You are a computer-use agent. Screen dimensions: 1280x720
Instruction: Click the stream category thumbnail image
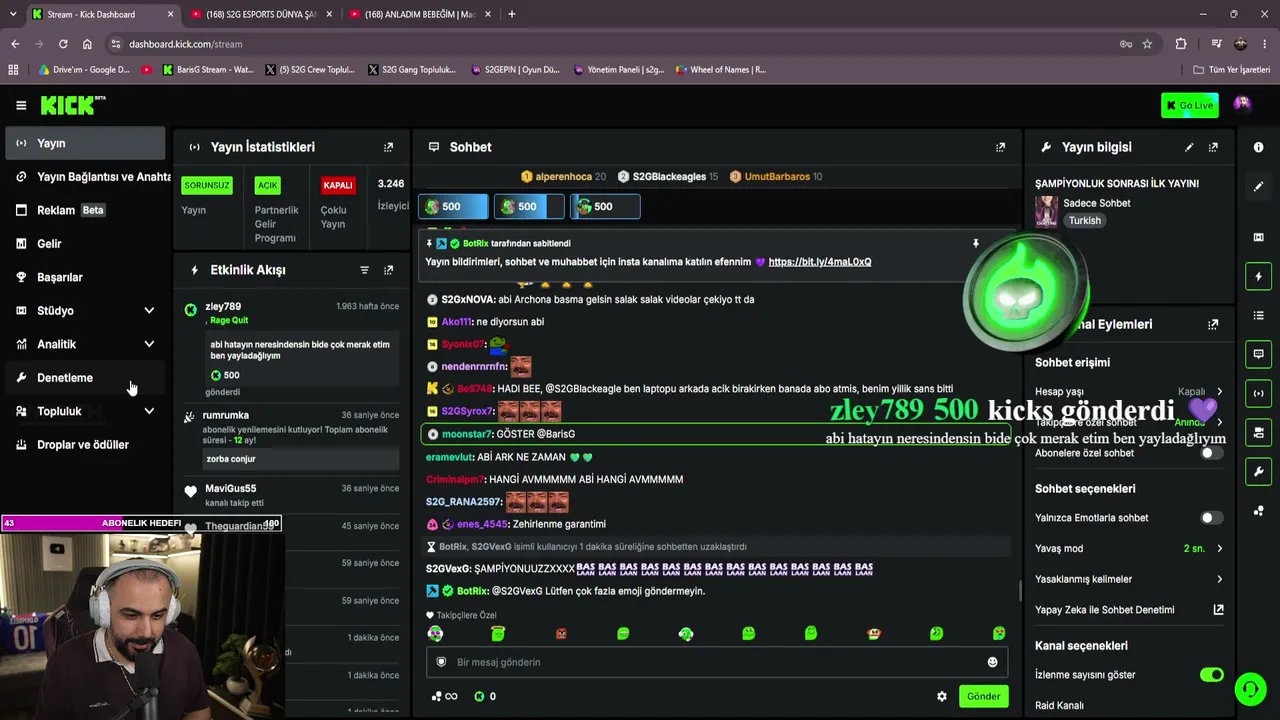[x=1046, y=211]
